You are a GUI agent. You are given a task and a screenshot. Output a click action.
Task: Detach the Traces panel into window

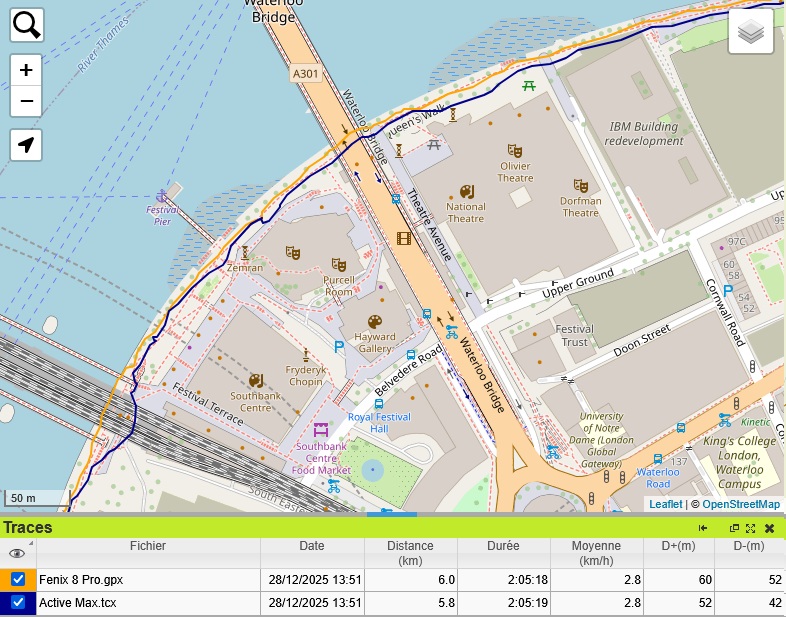pyautogui.click(x=734, y=528)
